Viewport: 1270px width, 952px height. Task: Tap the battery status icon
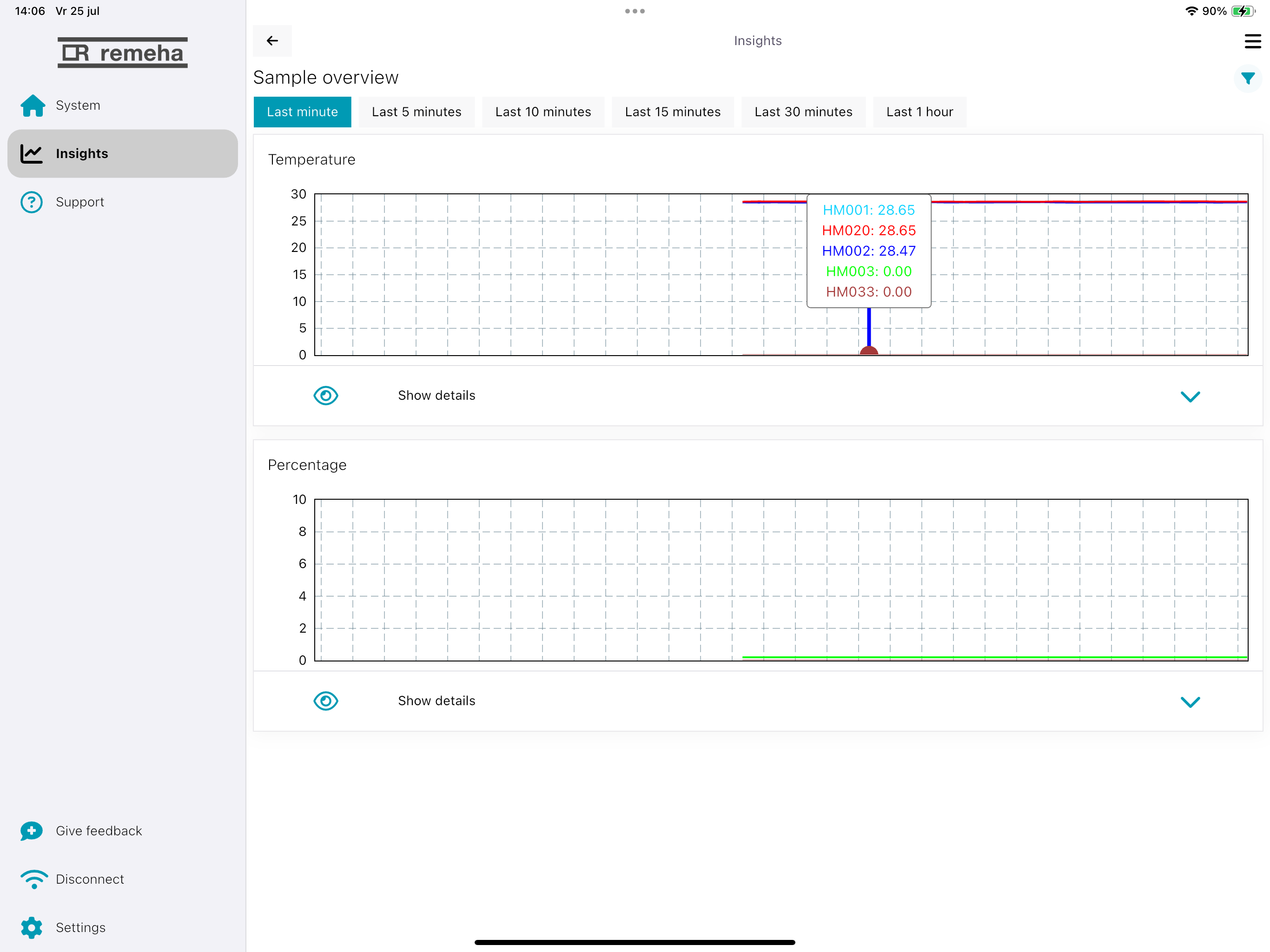(1243, 11)
